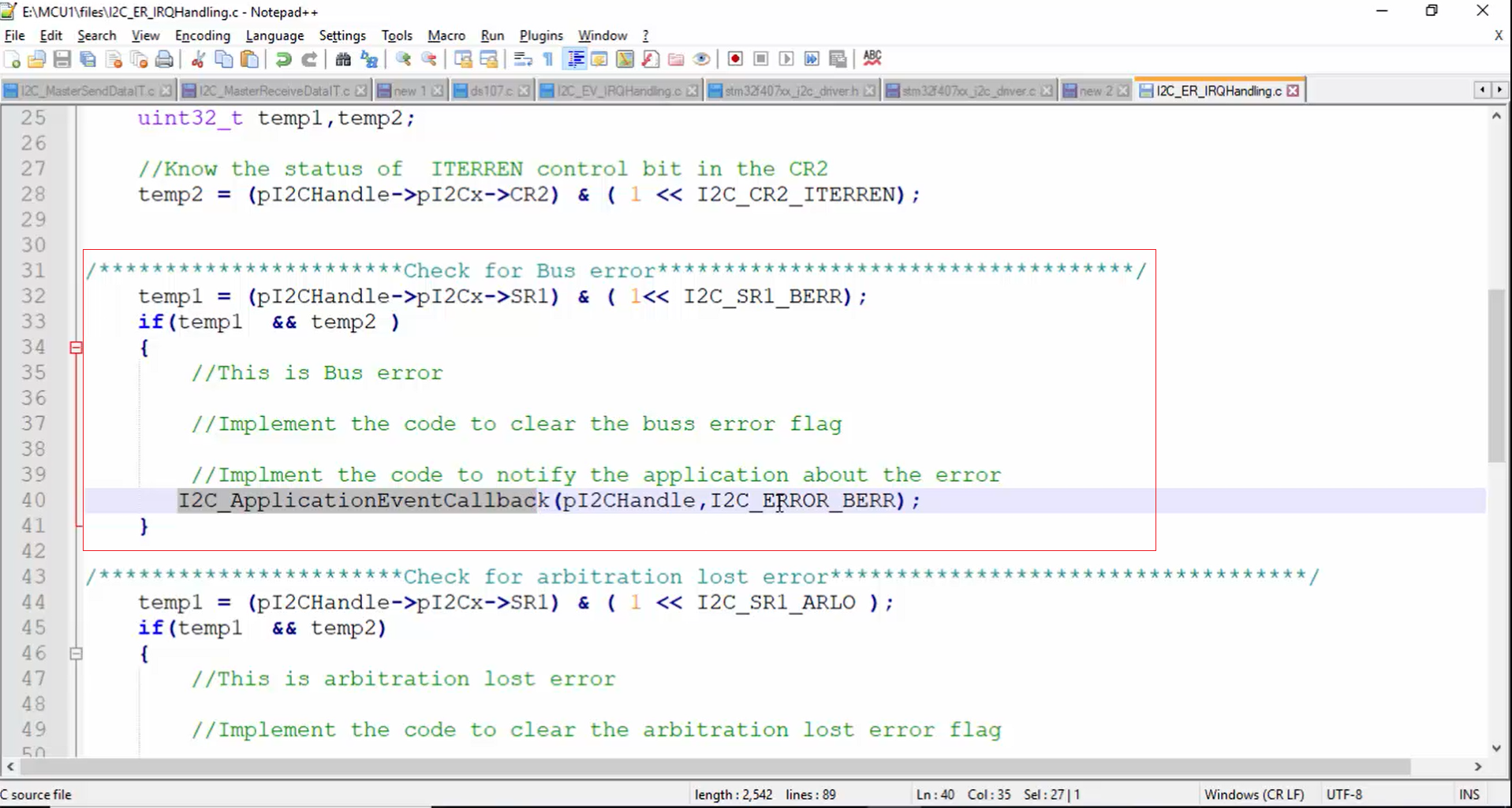Open the Run menu

(492, 35)
